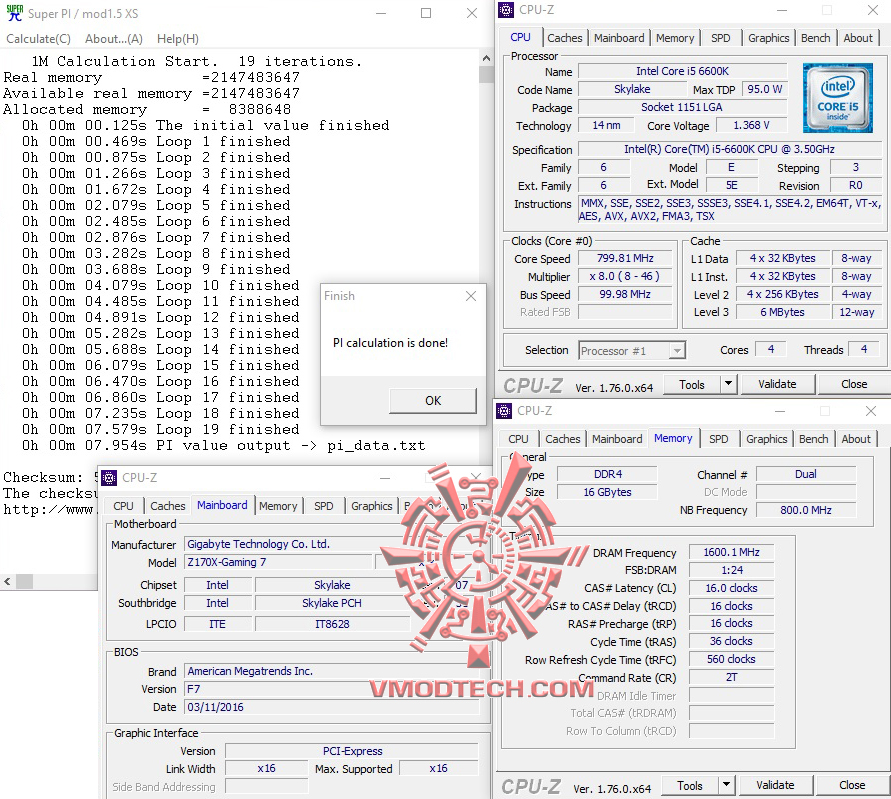Select SPD tab in Mainboard CPU-Z window

coord(324,506)
